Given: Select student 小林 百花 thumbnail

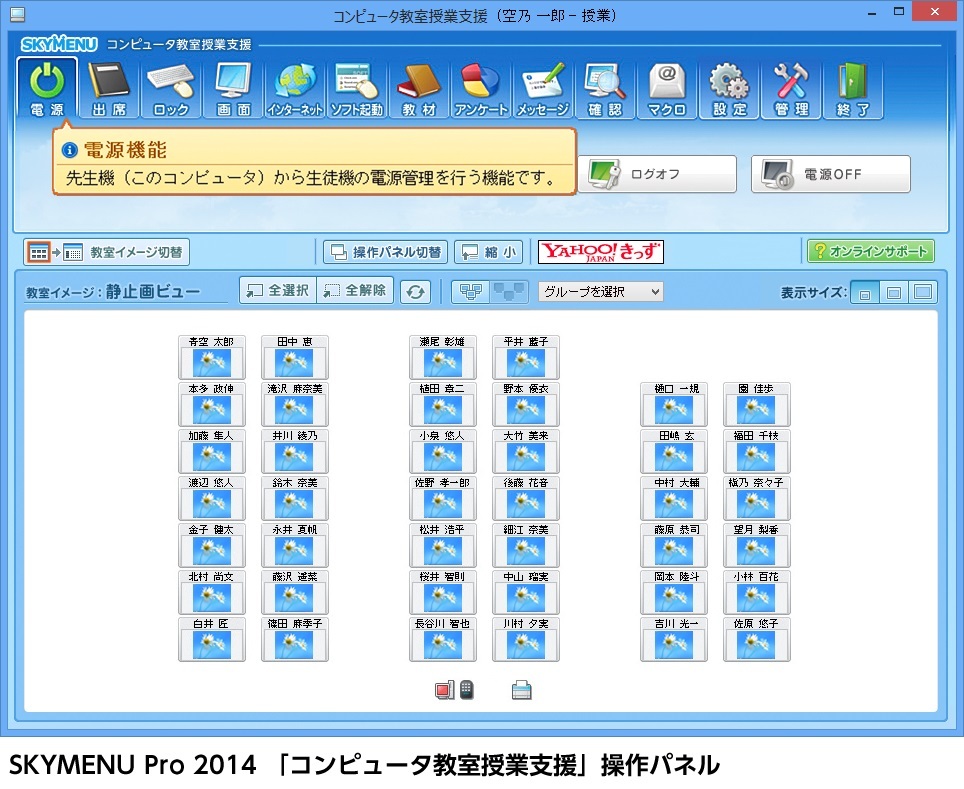Looking at the screenshot, I should [x=757, y=592].
